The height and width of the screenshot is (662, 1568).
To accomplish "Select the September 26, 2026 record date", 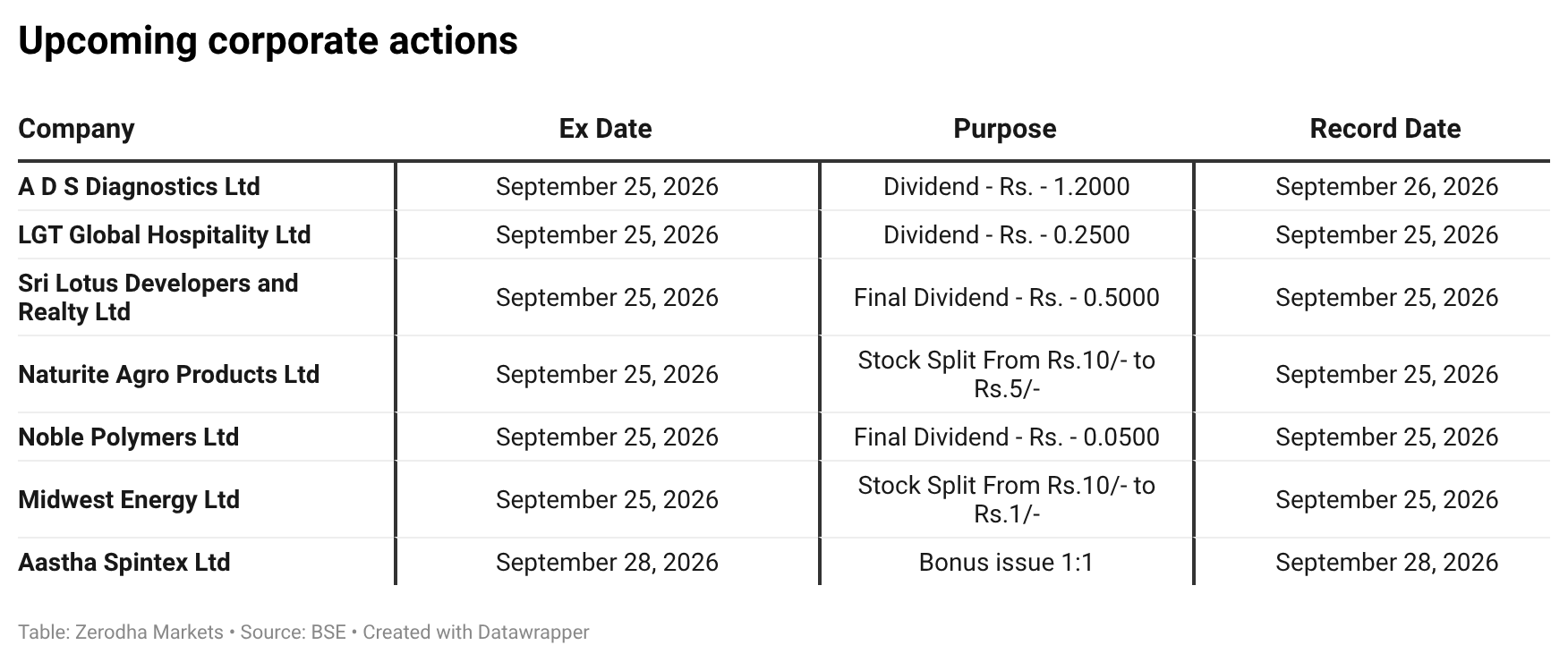I will click(1386, 187).
